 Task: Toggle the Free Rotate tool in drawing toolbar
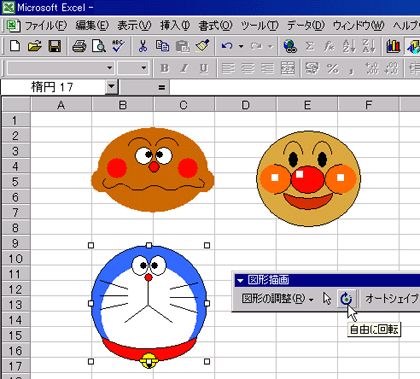(x=346, y=299)
